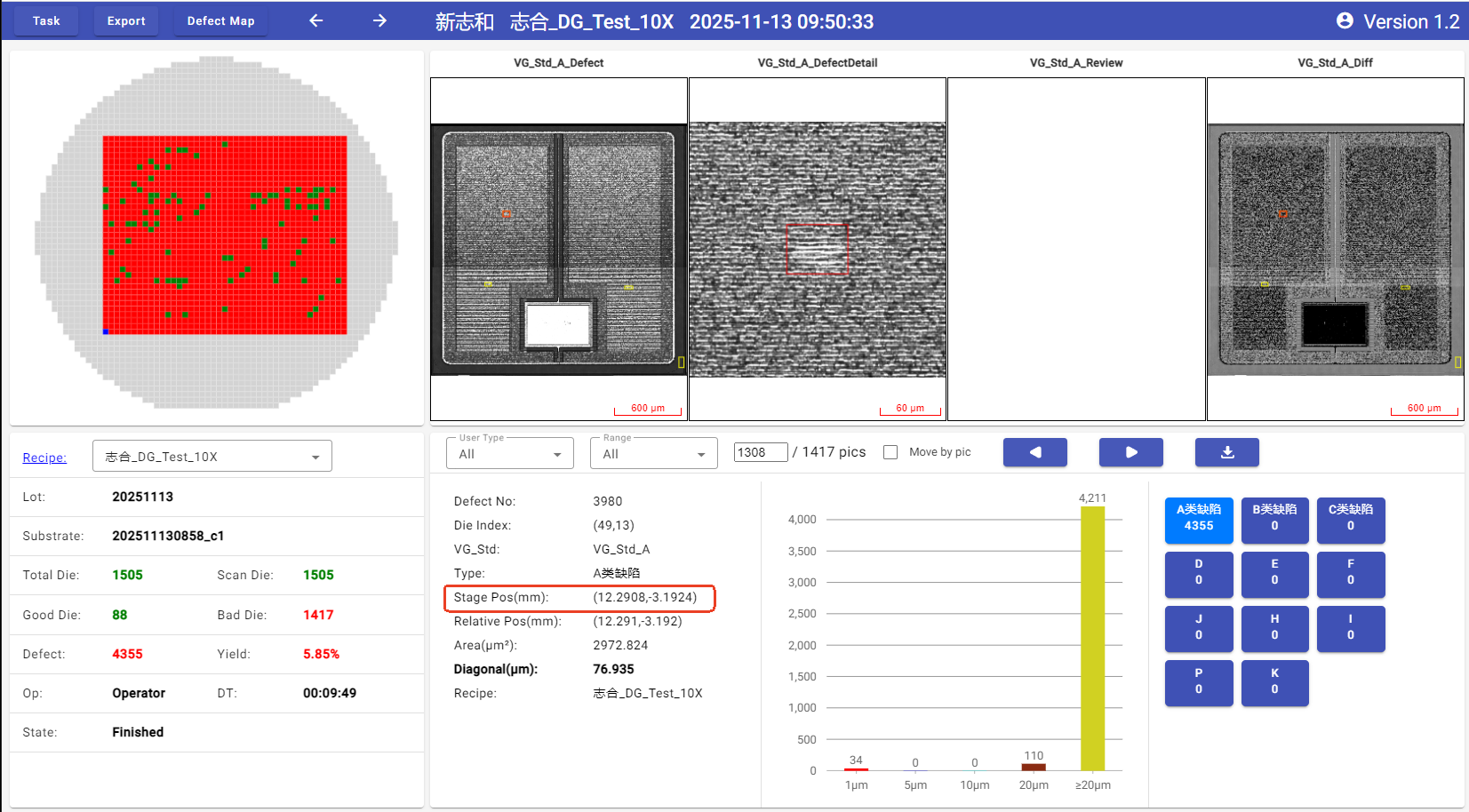Click the ≥20μm yellow histogram bar
The height and width of the screenshot is (812, 1469).
pyautogui.click(x=1092, y=638)
